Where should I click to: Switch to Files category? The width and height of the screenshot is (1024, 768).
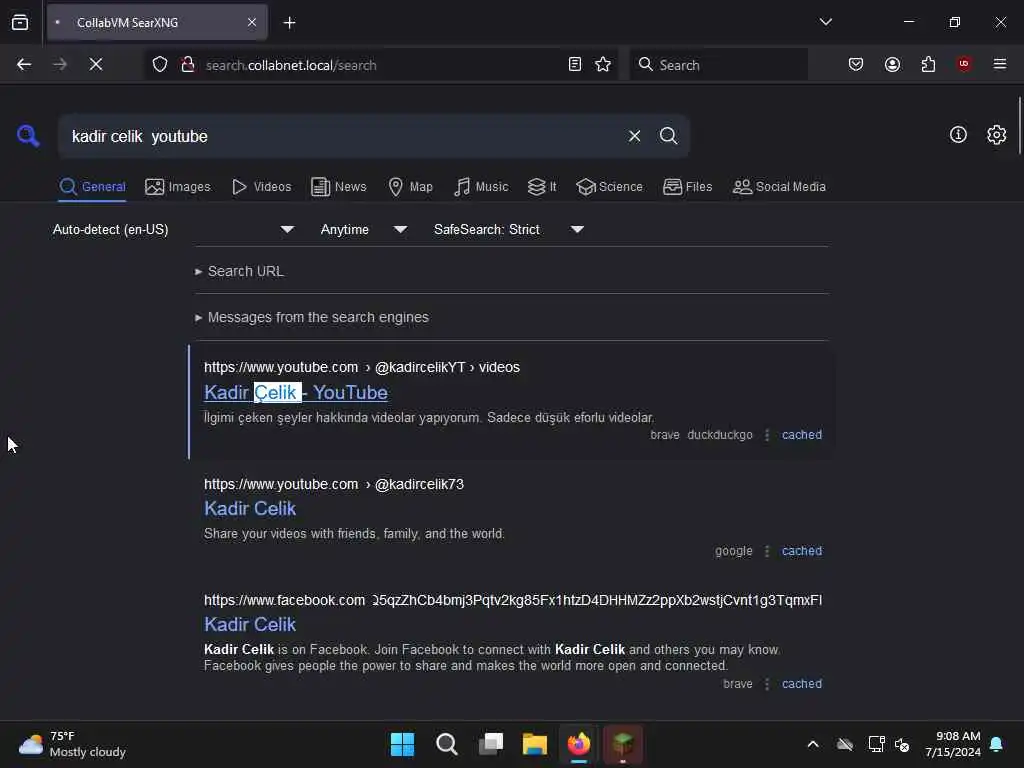[x=688, y=187]
